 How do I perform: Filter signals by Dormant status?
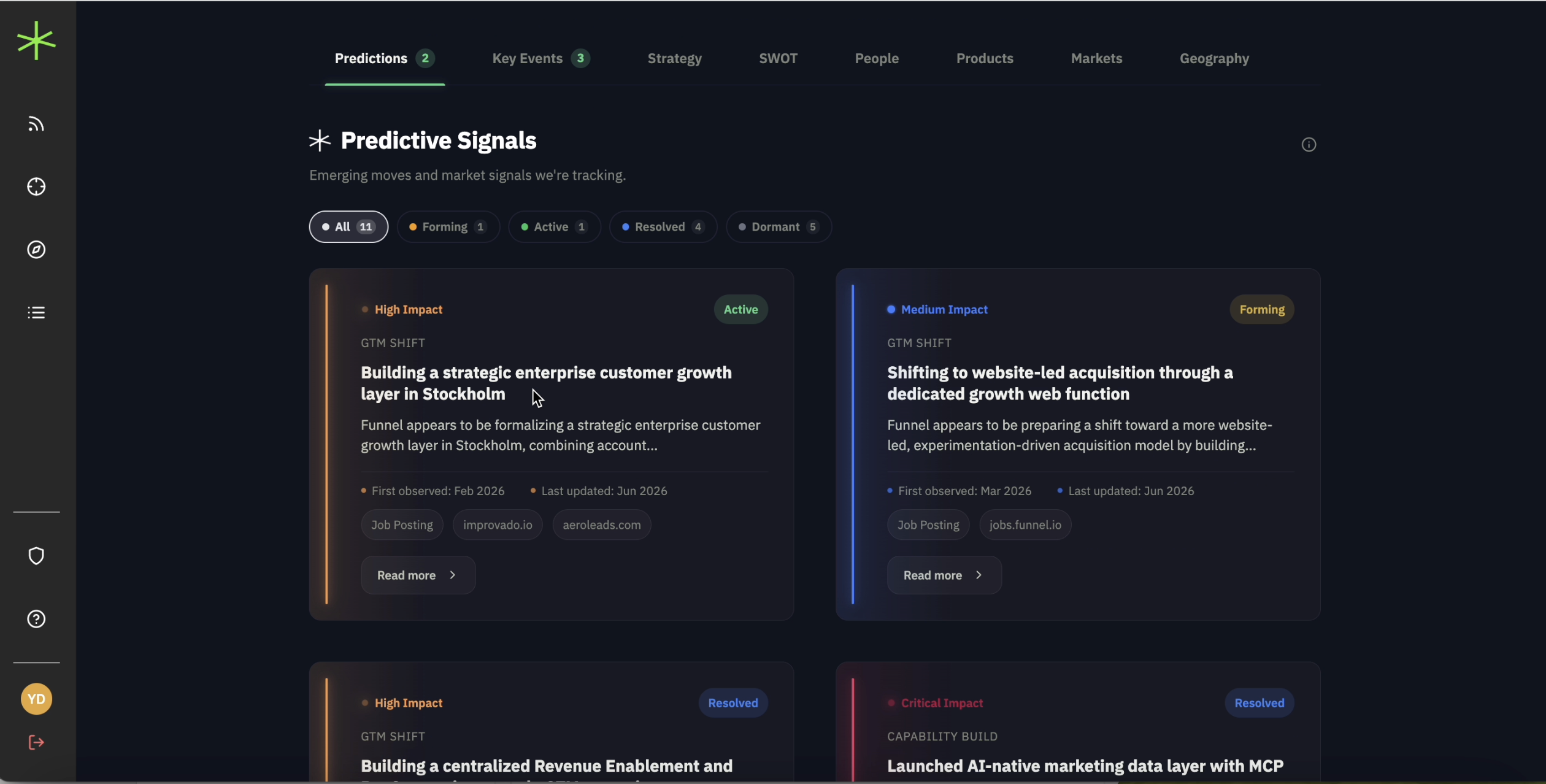click(x=779, y=227)
